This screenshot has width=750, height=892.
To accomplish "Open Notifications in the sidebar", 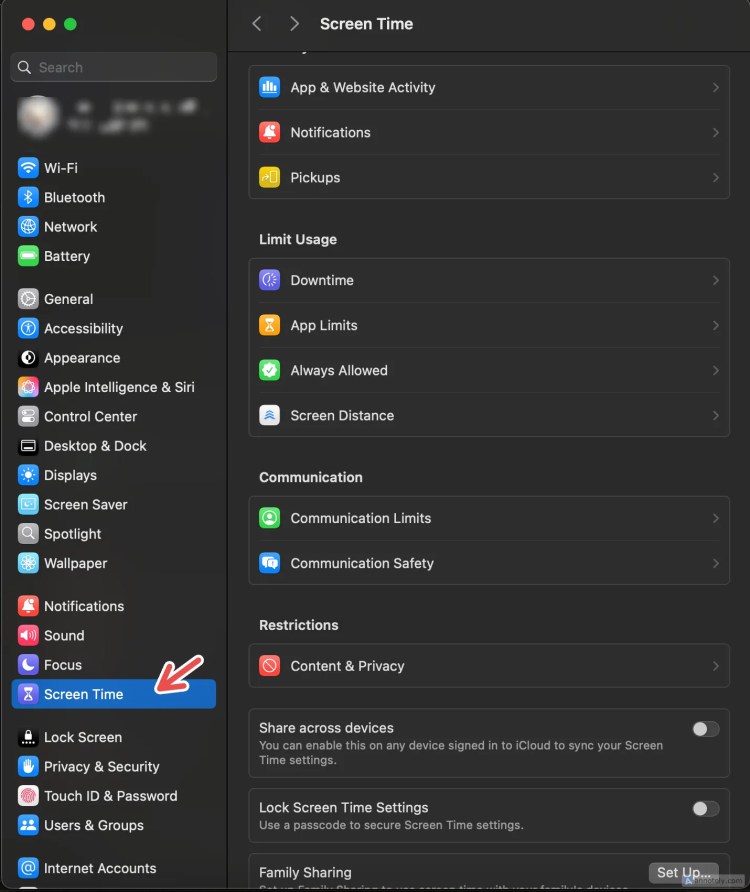I will pos(113,606).
